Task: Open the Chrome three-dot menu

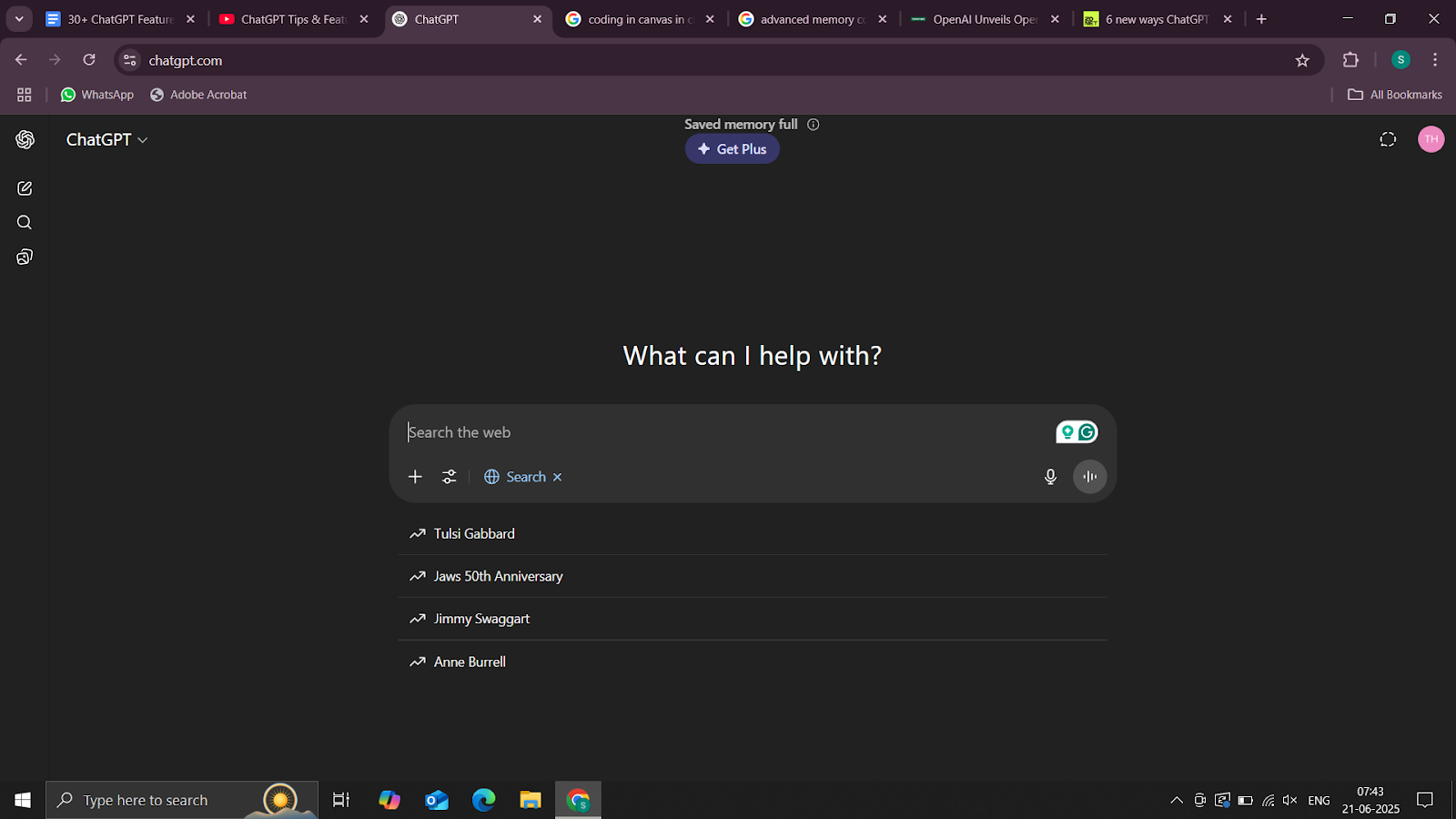Action: click(1435, 60)
